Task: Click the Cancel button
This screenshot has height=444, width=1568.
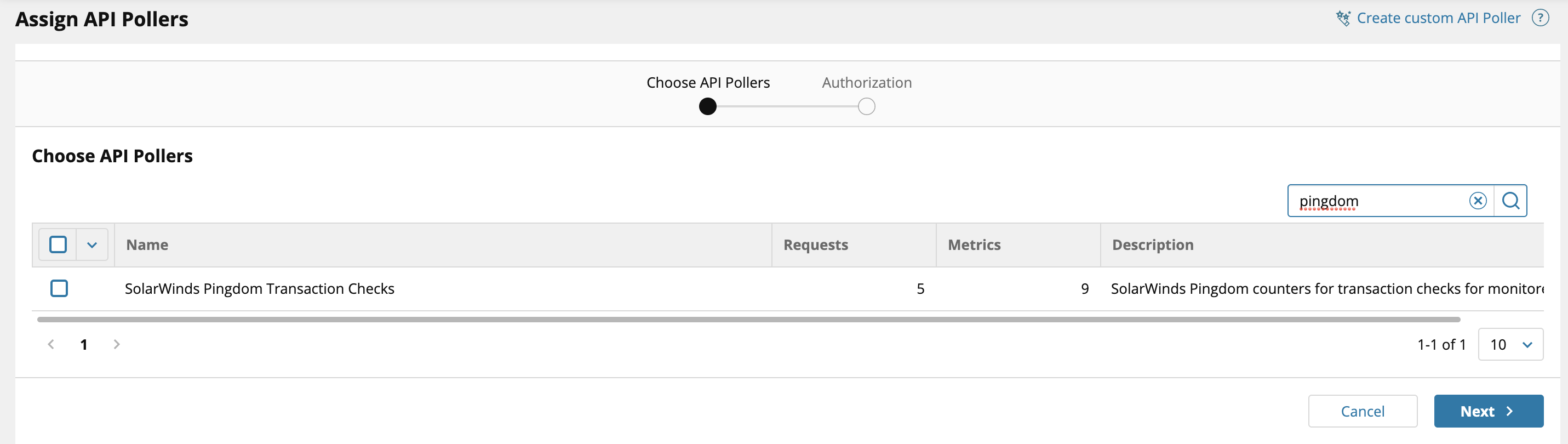Action: click(1362, 411)
